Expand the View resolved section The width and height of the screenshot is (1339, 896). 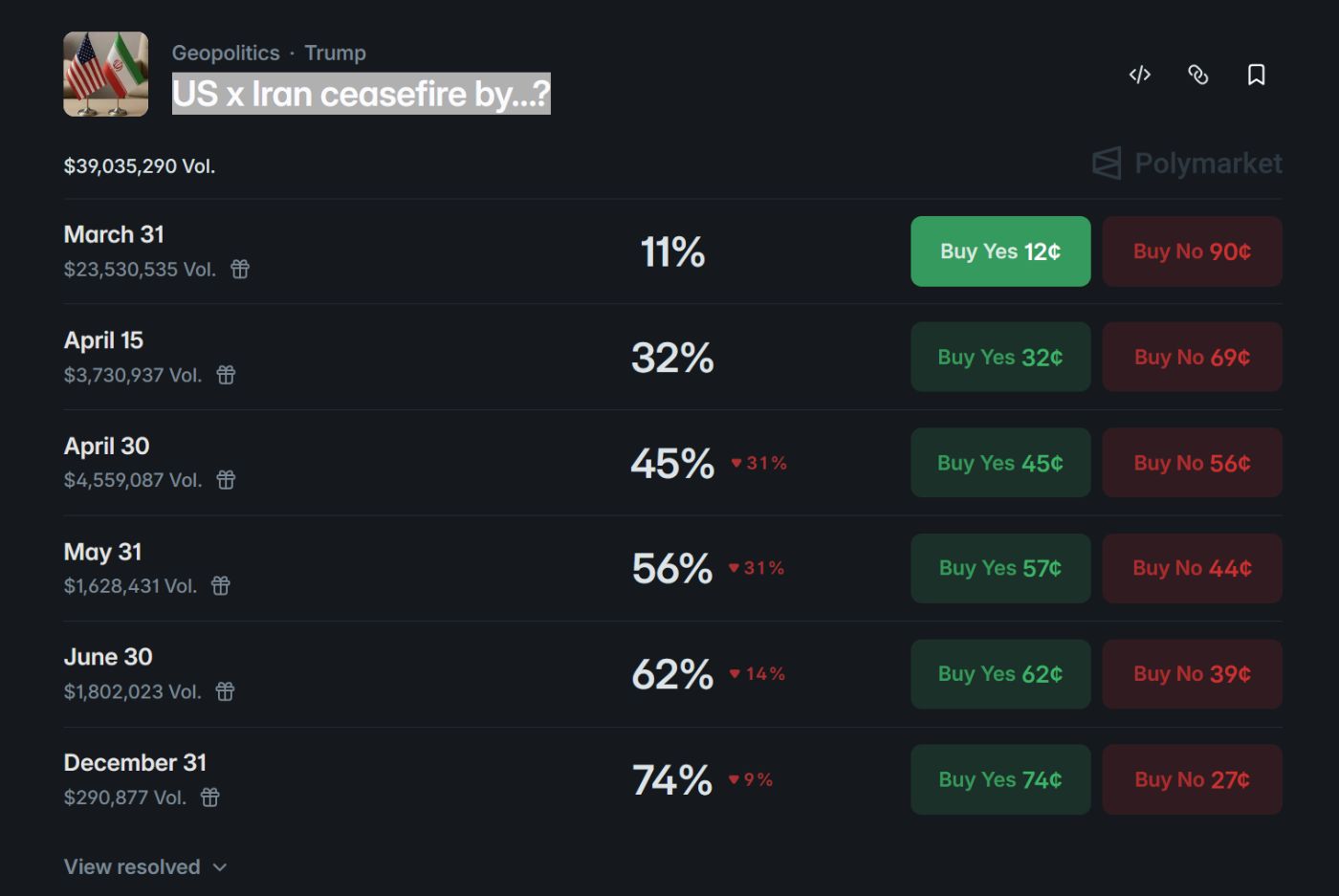pos(145,866)
